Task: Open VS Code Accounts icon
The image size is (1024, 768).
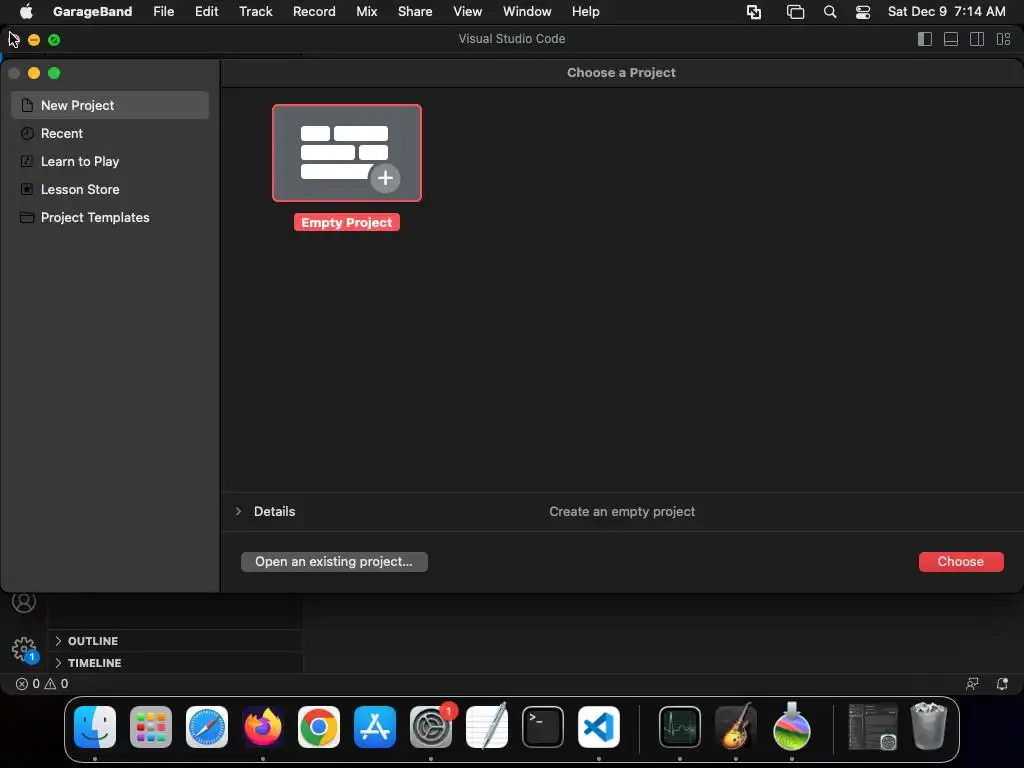Action: click(x=24, y=601)
